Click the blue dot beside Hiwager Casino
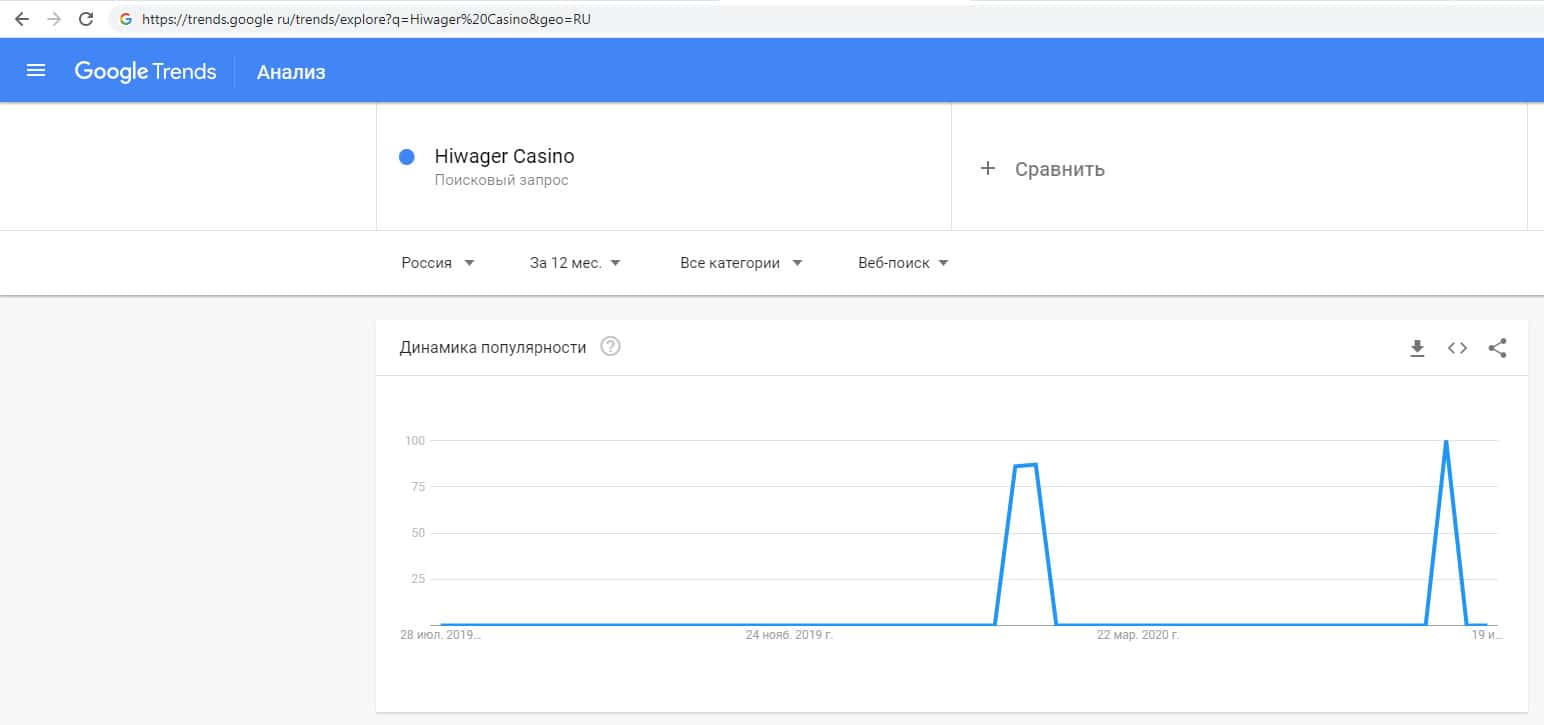Image resolution: width=1544 pixels, height=725 pixels. tap(407, 157)
